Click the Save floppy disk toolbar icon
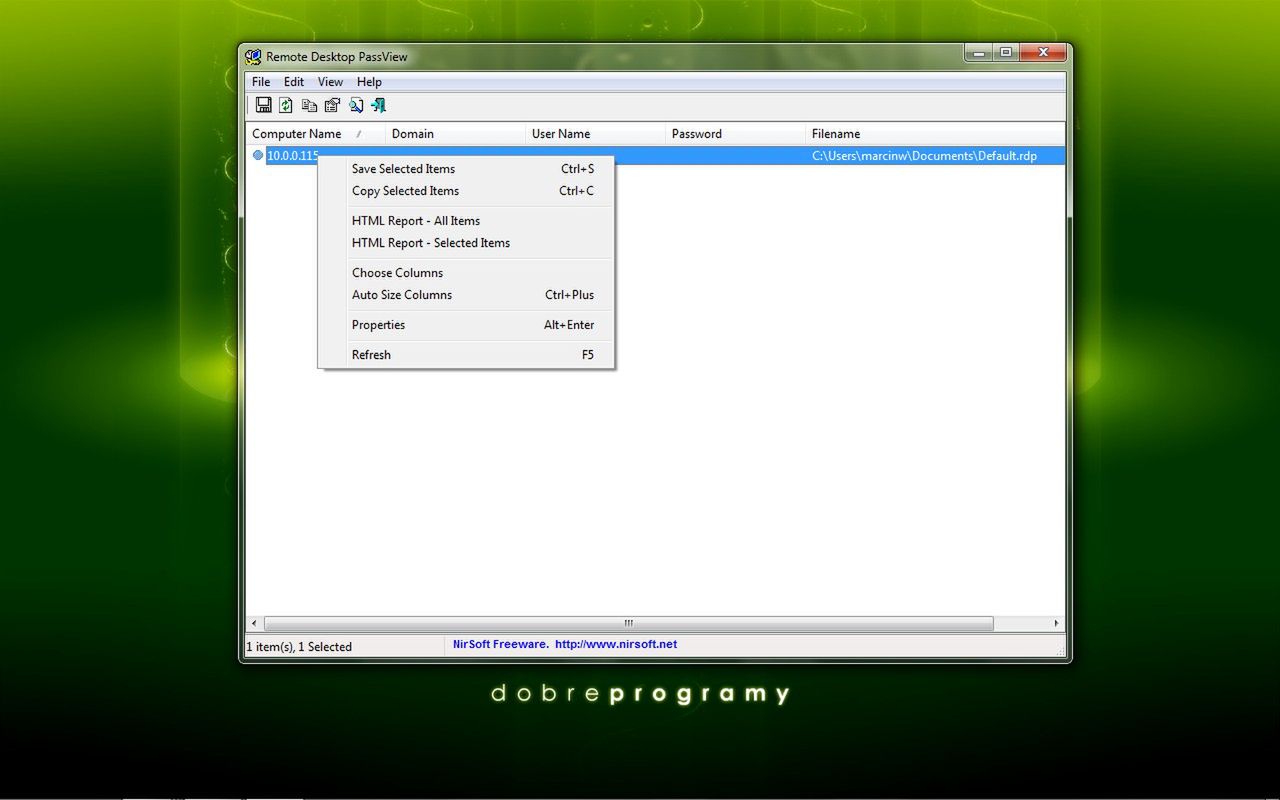The height and width of the screenshot is (800, 1280). (264, 105)
